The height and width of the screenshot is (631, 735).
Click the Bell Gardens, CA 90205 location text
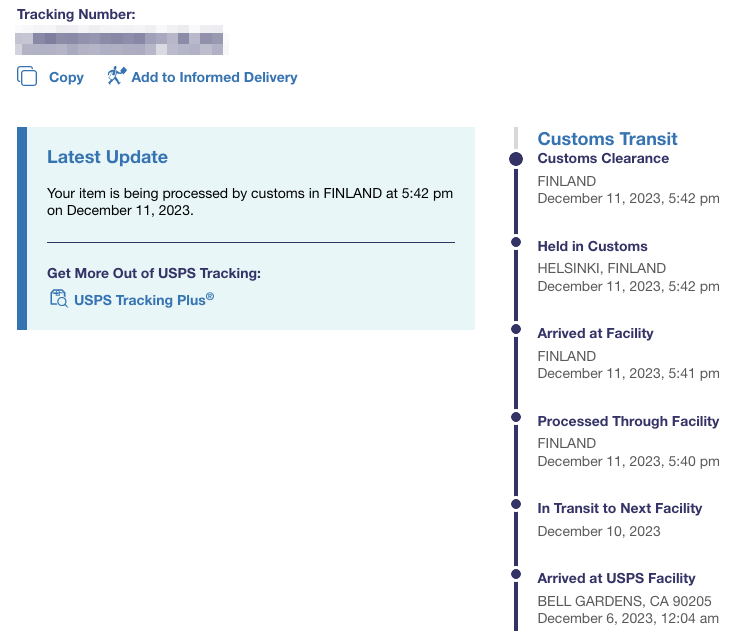click(x=624, y=601)
